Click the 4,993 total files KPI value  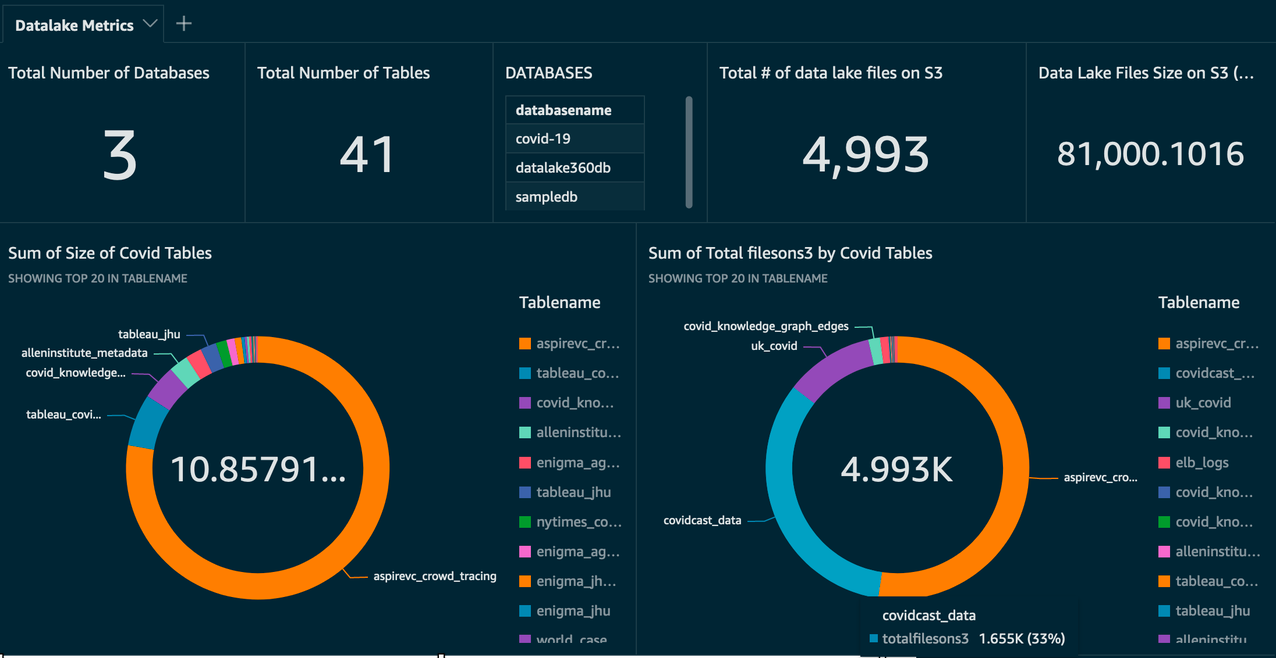click(865, 155)
